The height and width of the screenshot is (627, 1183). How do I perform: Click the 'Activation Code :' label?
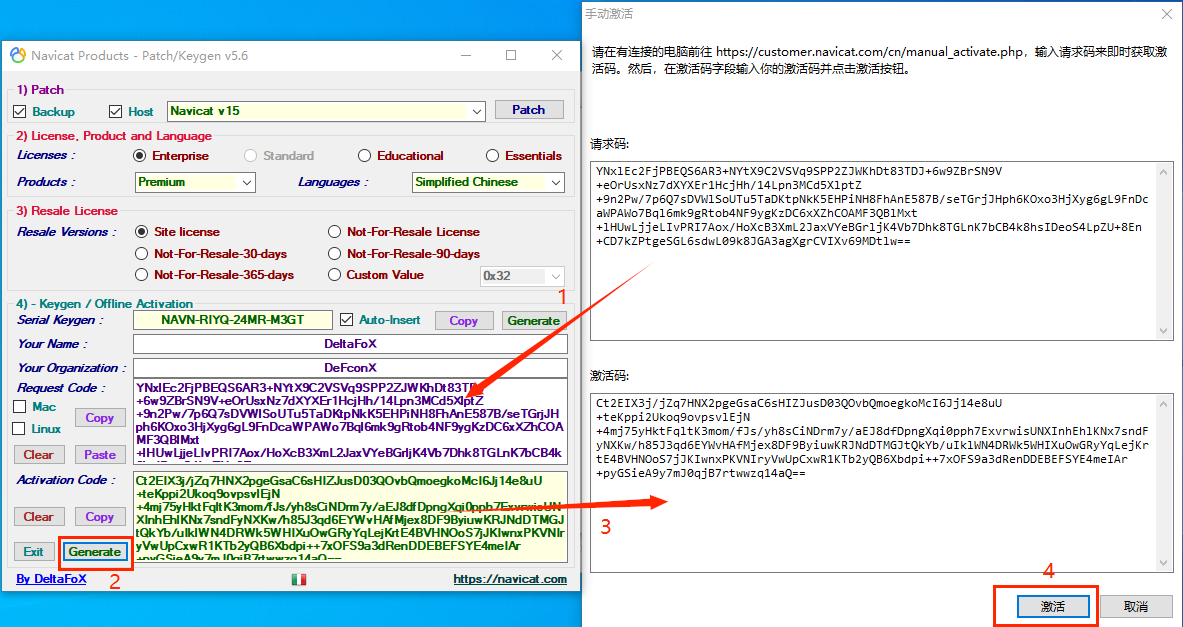(x=67, y=480)
